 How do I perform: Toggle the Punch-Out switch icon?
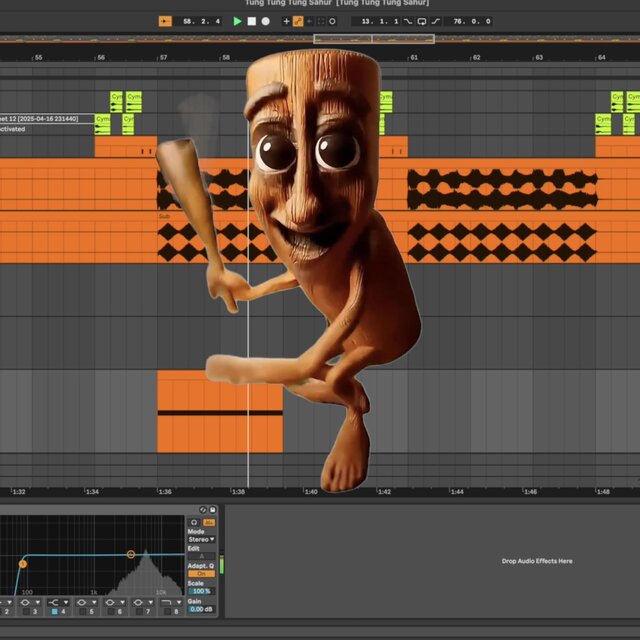point(436,21)
